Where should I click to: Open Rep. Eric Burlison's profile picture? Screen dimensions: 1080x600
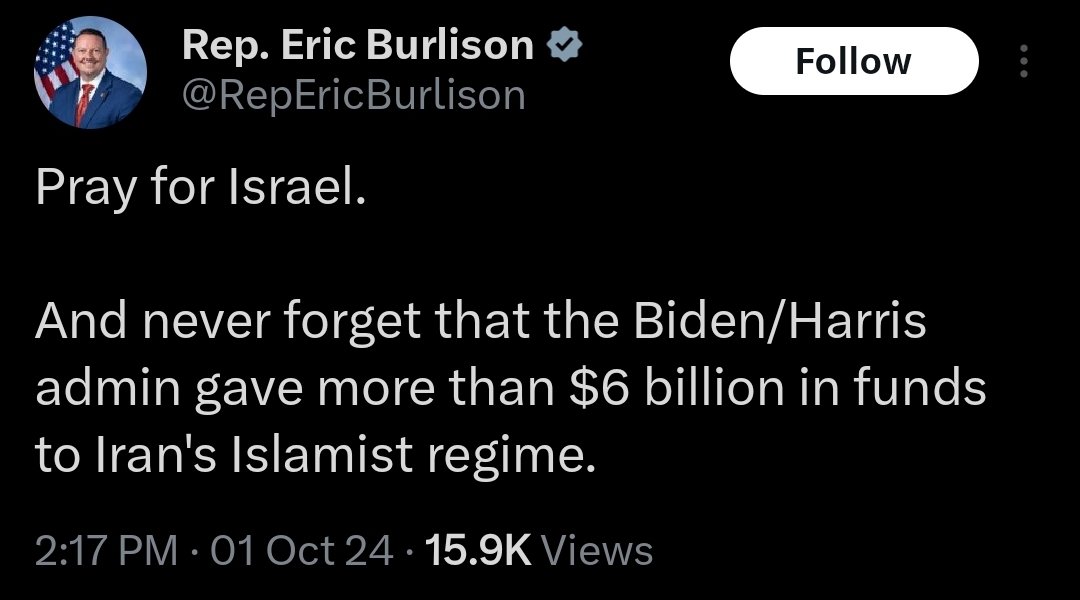(90, 72)
